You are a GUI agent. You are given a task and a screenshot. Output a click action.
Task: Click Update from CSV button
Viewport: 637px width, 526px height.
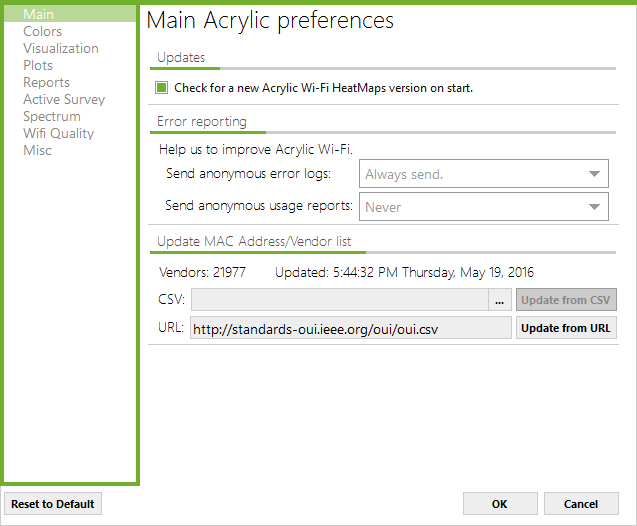(566, 300)
